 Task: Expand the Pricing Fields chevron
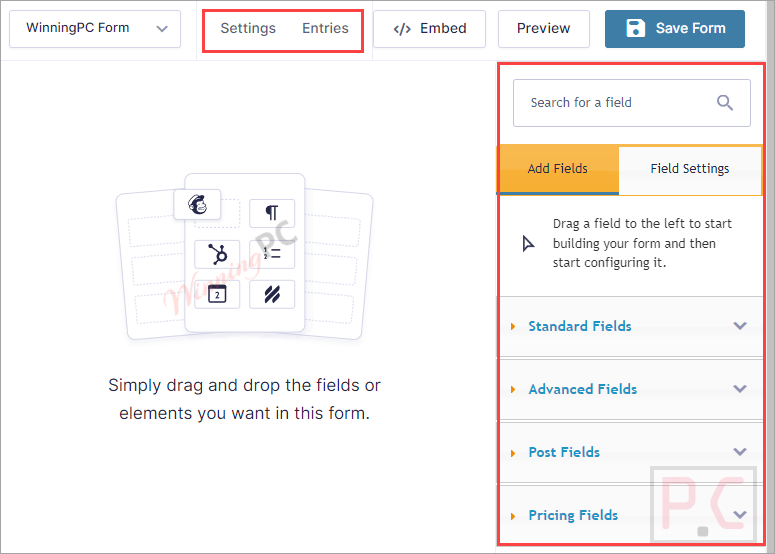[740, 515]
